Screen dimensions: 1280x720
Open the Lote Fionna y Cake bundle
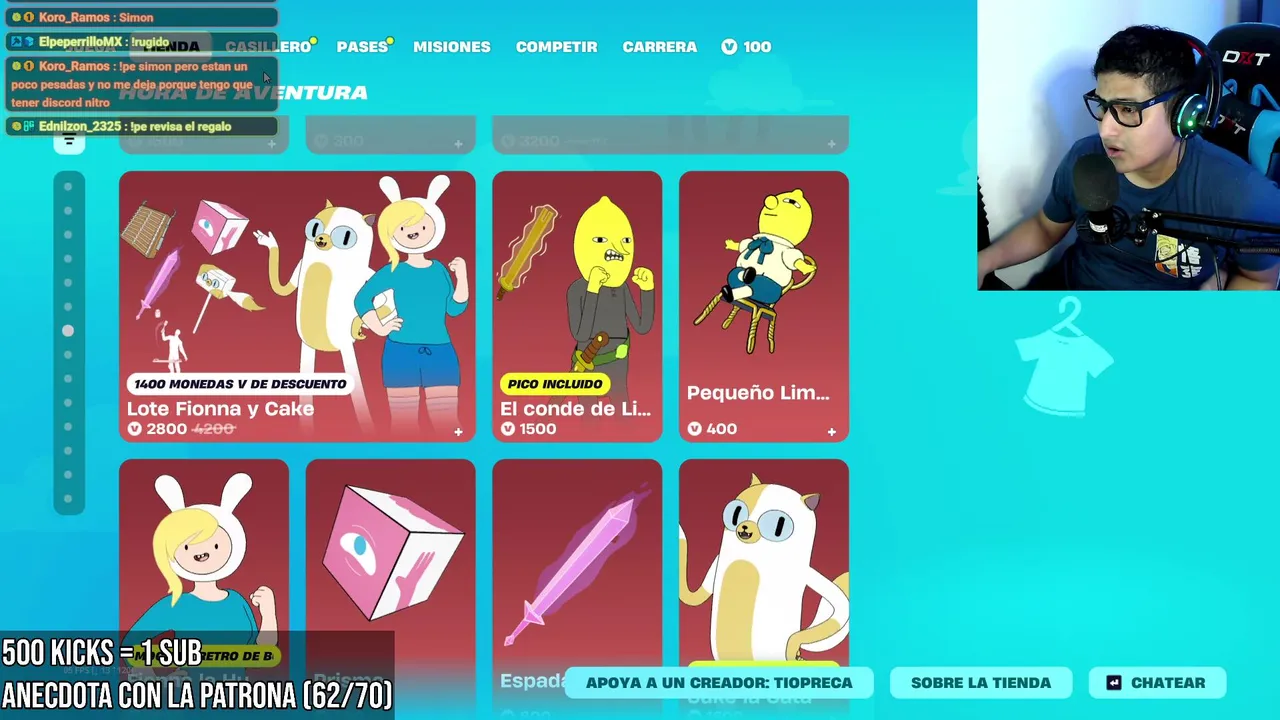297,306
